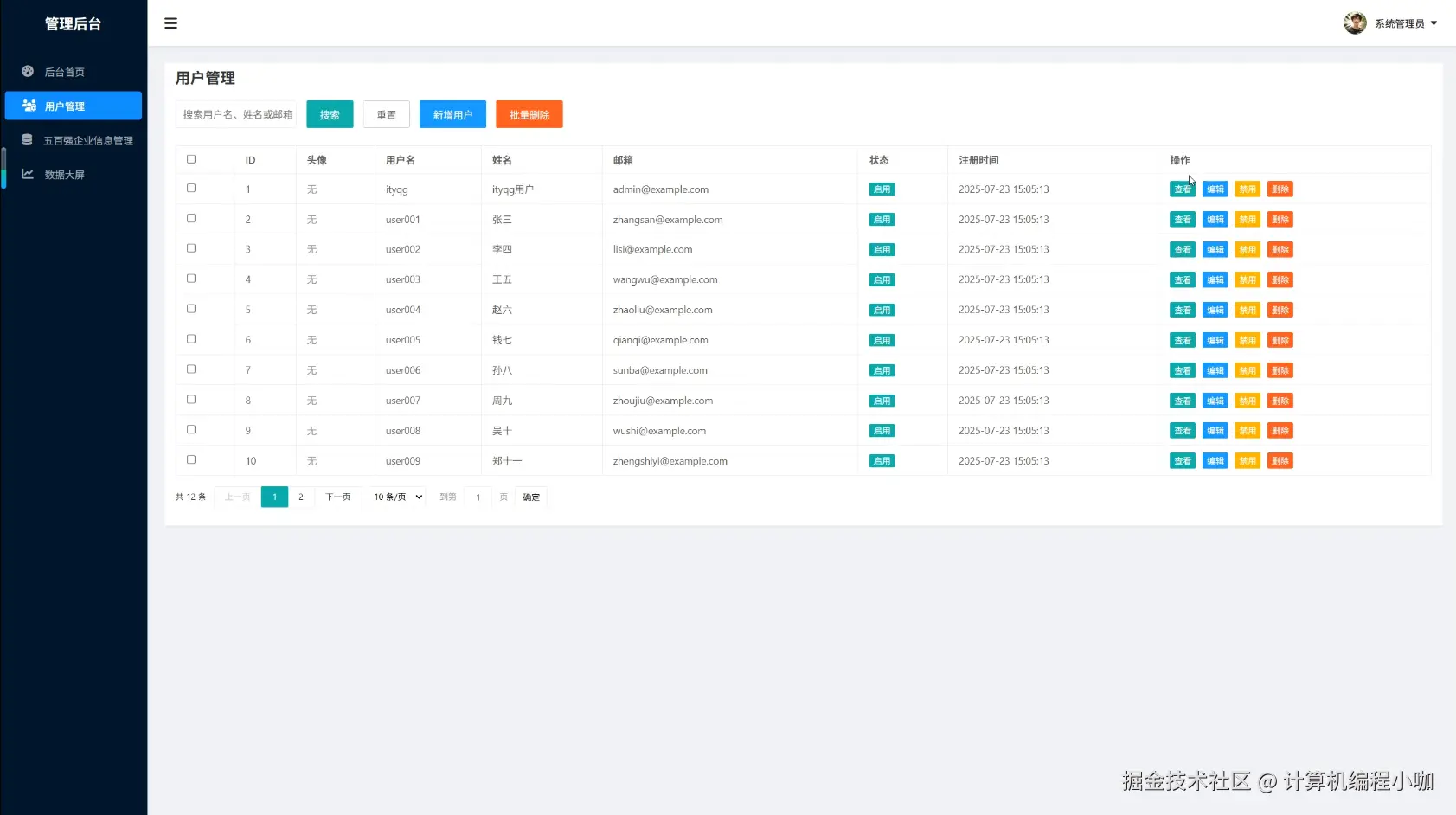Click the 注册时间 column header
1456x815 pixels.
click(x=978, y=160)
